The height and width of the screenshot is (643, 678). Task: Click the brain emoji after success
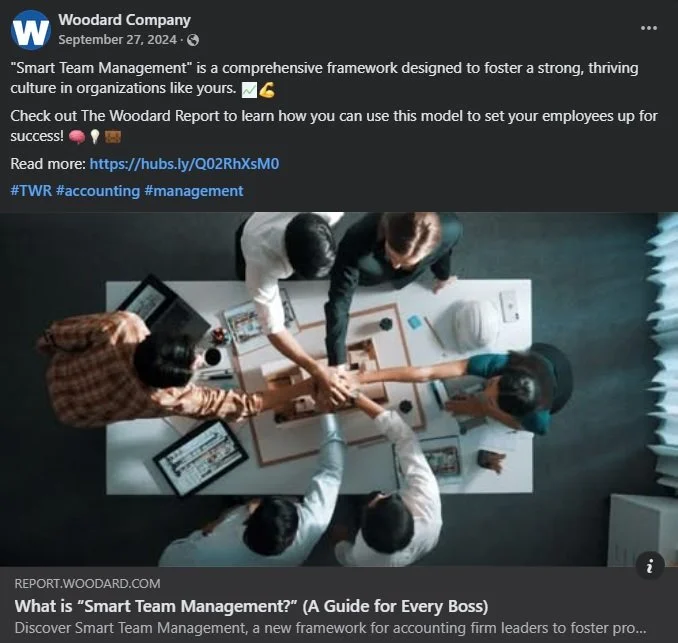[77, 137]
